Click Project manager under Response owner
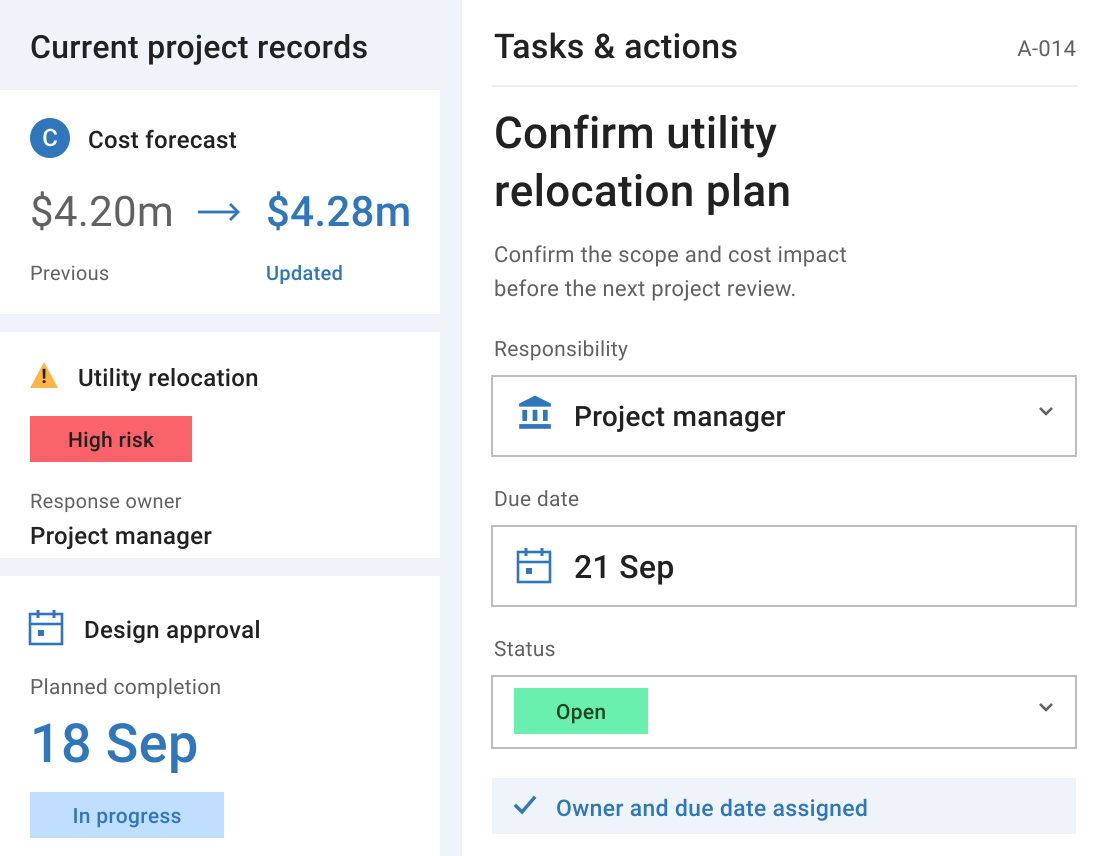 (121, 536)
